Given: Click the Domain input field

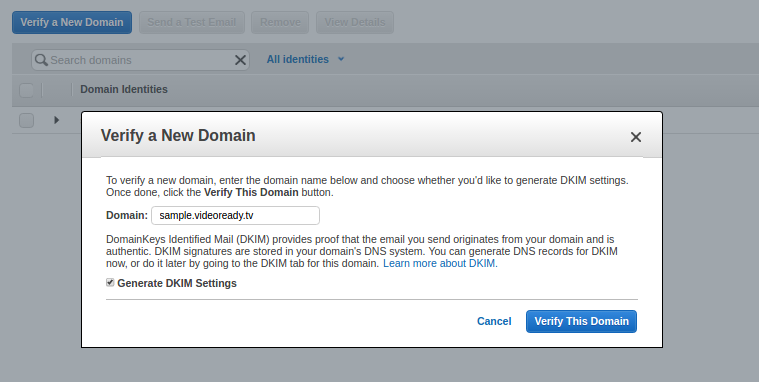Looking at the screenshot, I should coord(235,215).
